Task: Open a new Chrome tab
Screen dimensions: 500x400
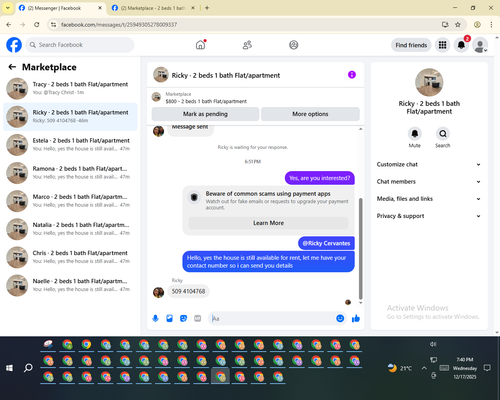Action: [x=207, y=8]
